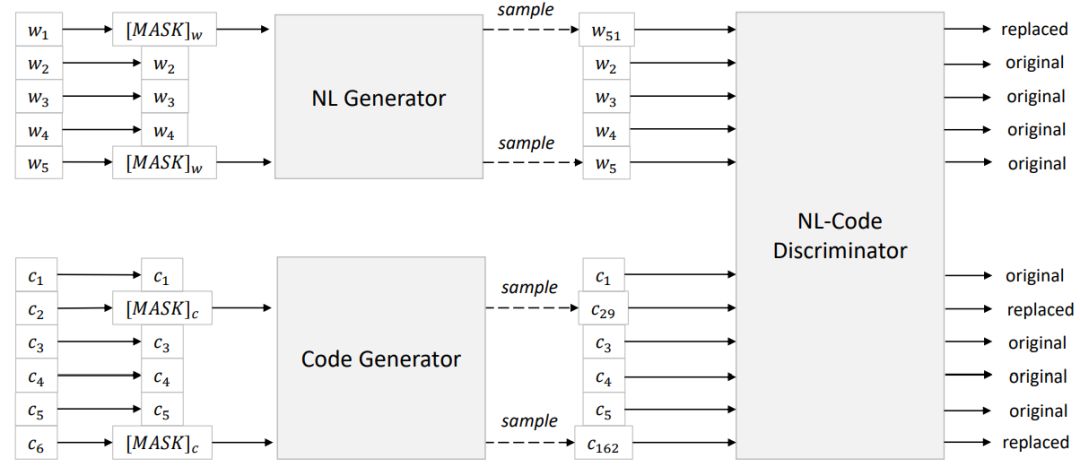Select the Code Generator block
Screen dimensions: 1080x467
point(381,358)
